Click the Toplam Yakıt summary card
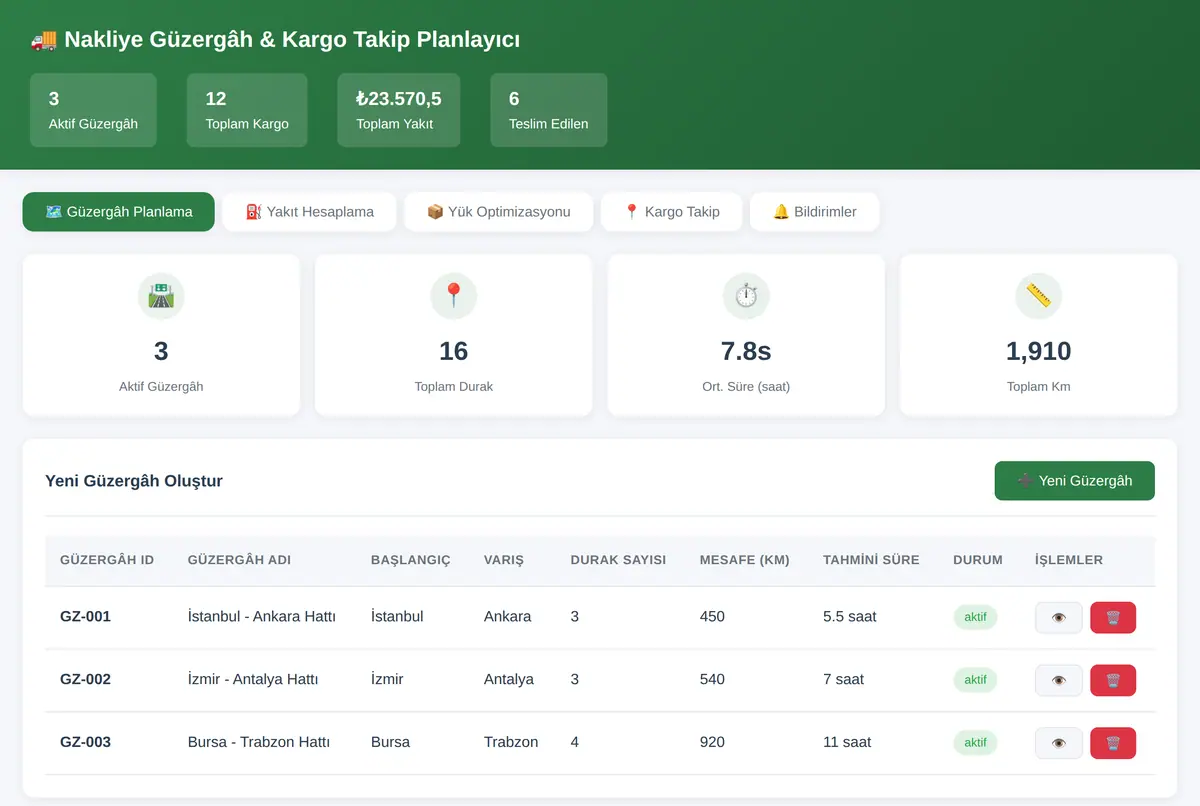This screenshot has width=1200, height=806. click(x=399, y=110)
